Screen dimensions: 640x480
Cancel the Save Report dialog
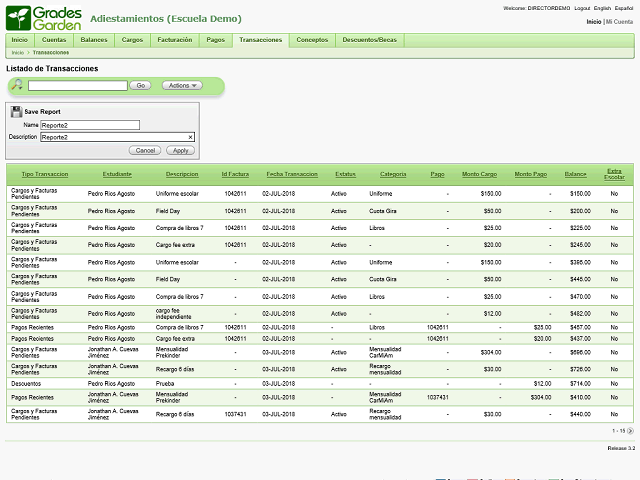pos(145,150)
